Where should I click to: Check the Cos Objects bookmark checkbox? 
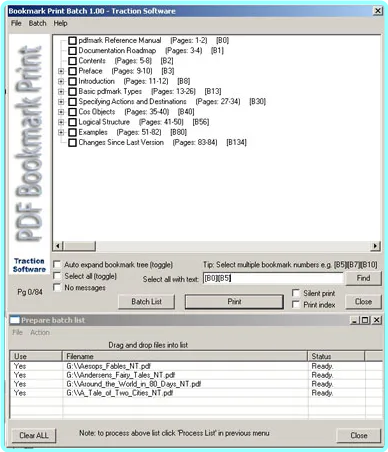[x=72, y=112]
